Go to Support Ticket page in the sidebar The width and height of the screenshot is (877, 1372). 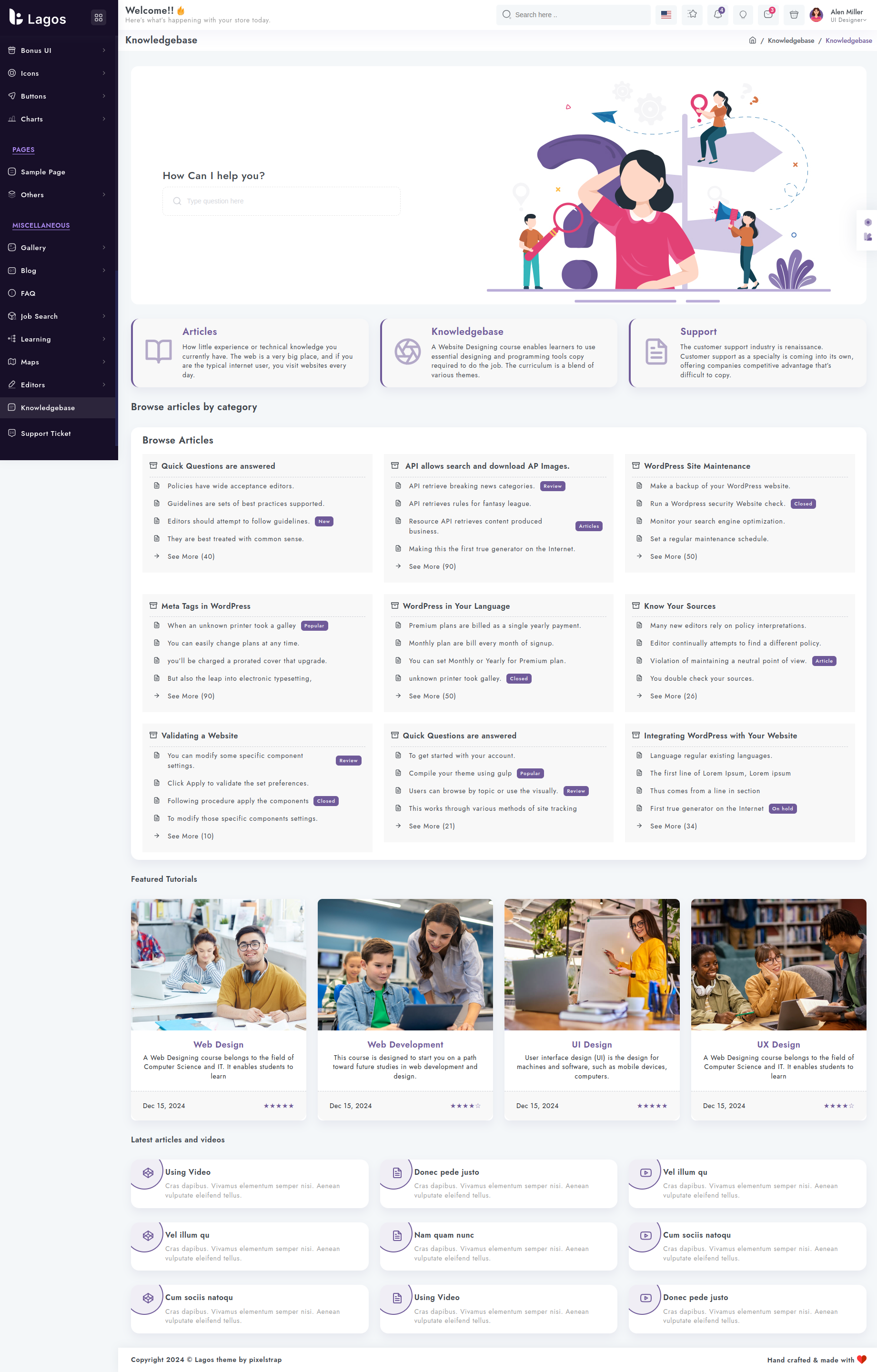[x=46, y=434]
